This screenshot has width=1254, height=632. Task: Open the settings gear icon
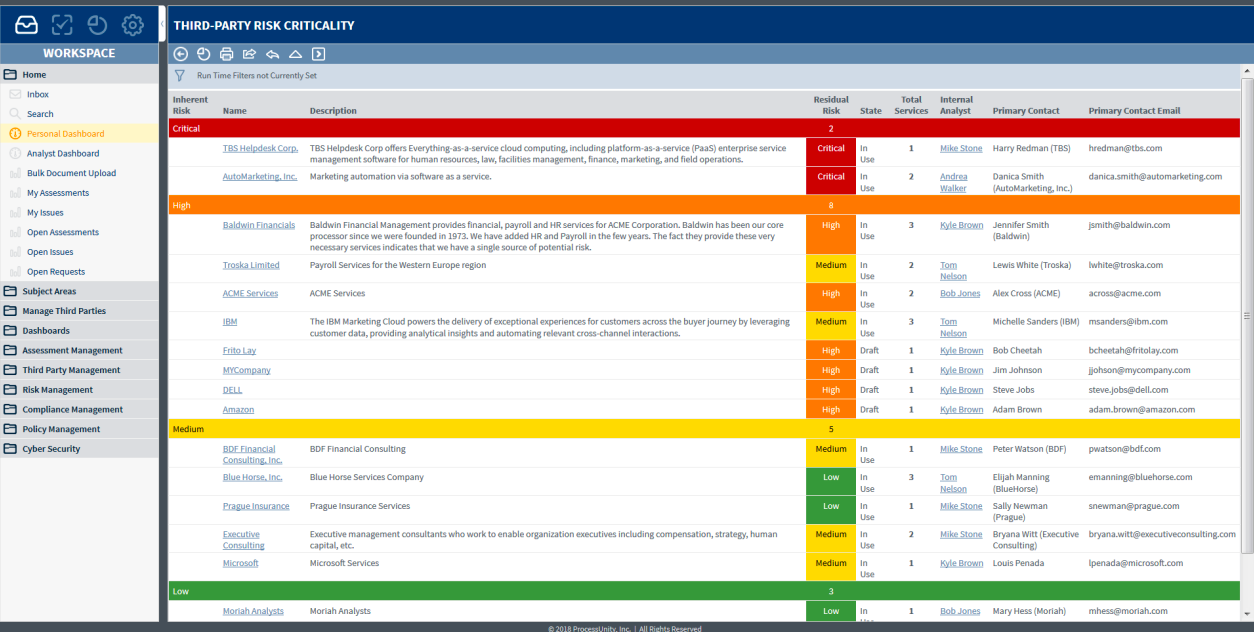[132, 25]
